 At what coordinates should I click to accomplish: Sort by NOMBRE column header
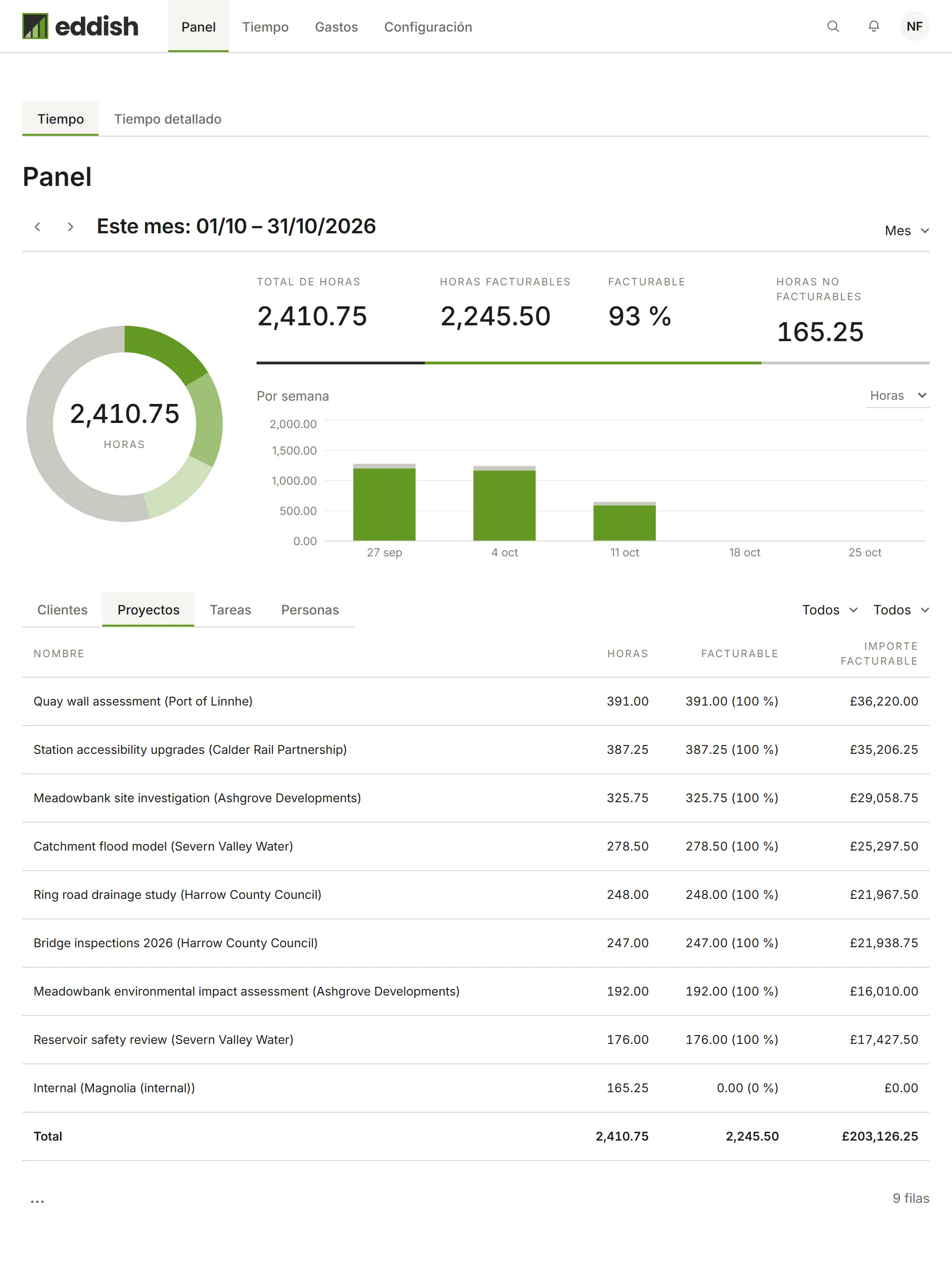tap(59, 653)
